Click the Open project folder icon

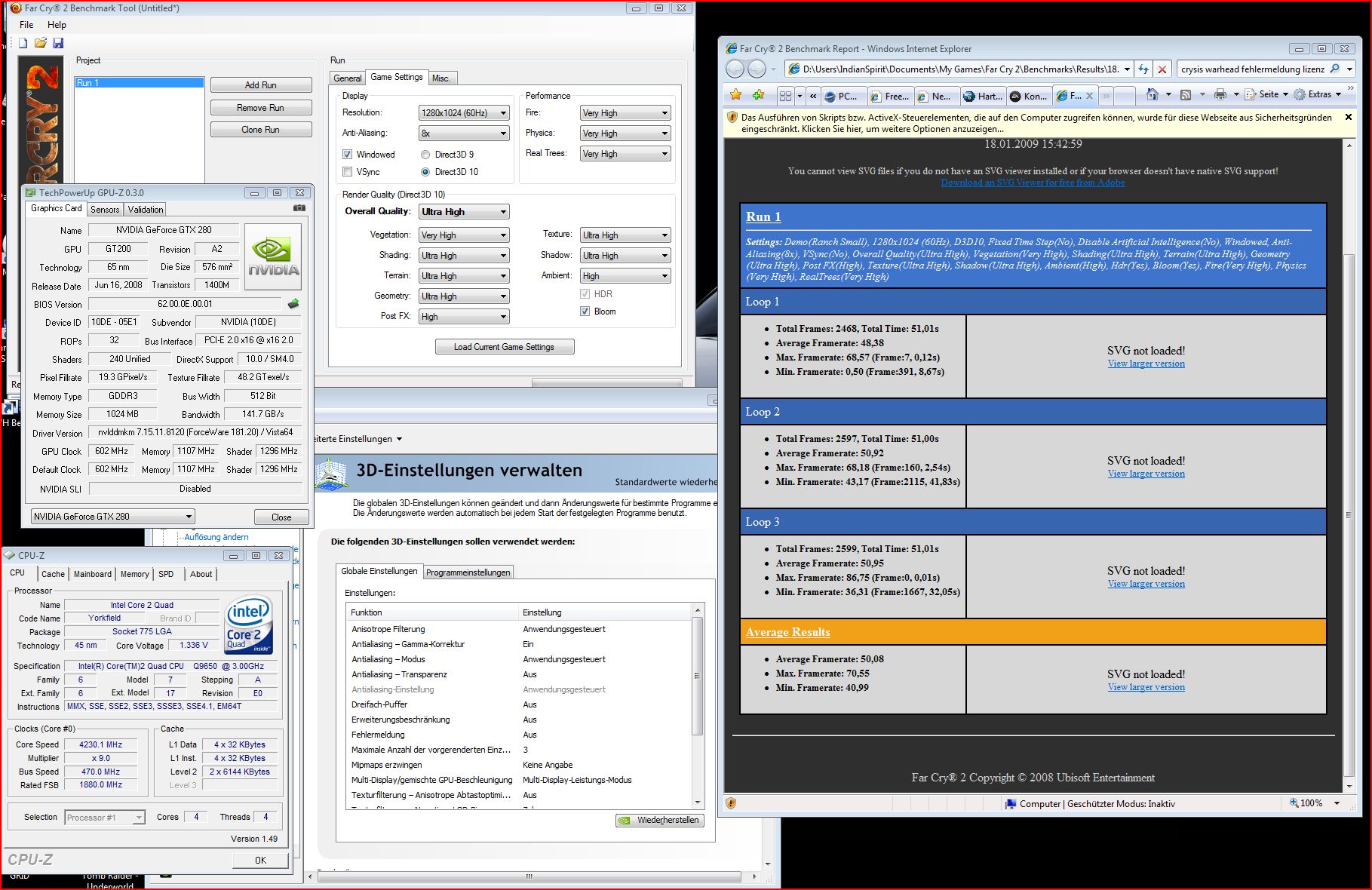[x=41, y=43]
